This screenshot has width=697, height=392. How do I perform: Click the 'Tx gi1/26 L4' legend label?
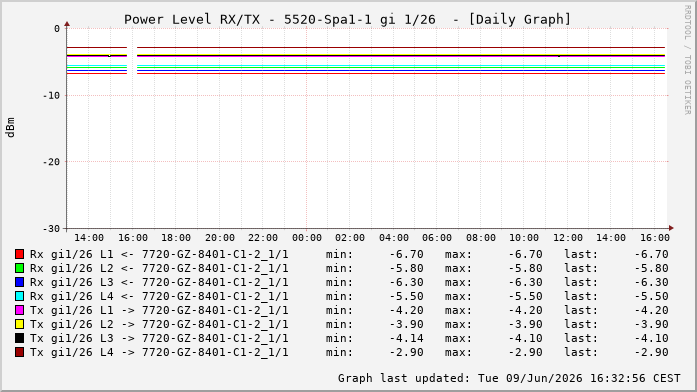point(72,352)
